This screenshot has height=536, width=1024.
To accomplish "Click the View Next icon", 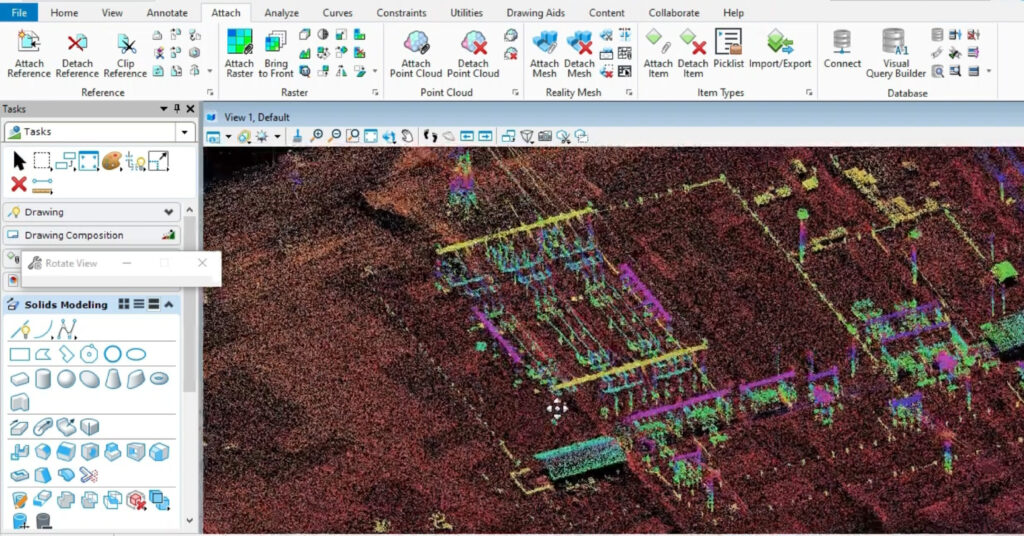I will click(x=485, y=136).
